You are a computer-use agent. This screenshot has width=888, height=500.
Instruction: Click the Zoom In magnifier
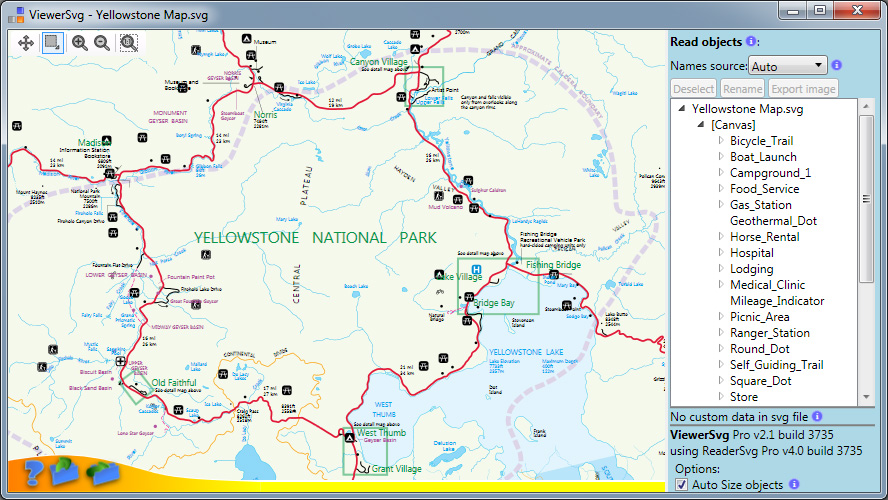click(79, 43)
